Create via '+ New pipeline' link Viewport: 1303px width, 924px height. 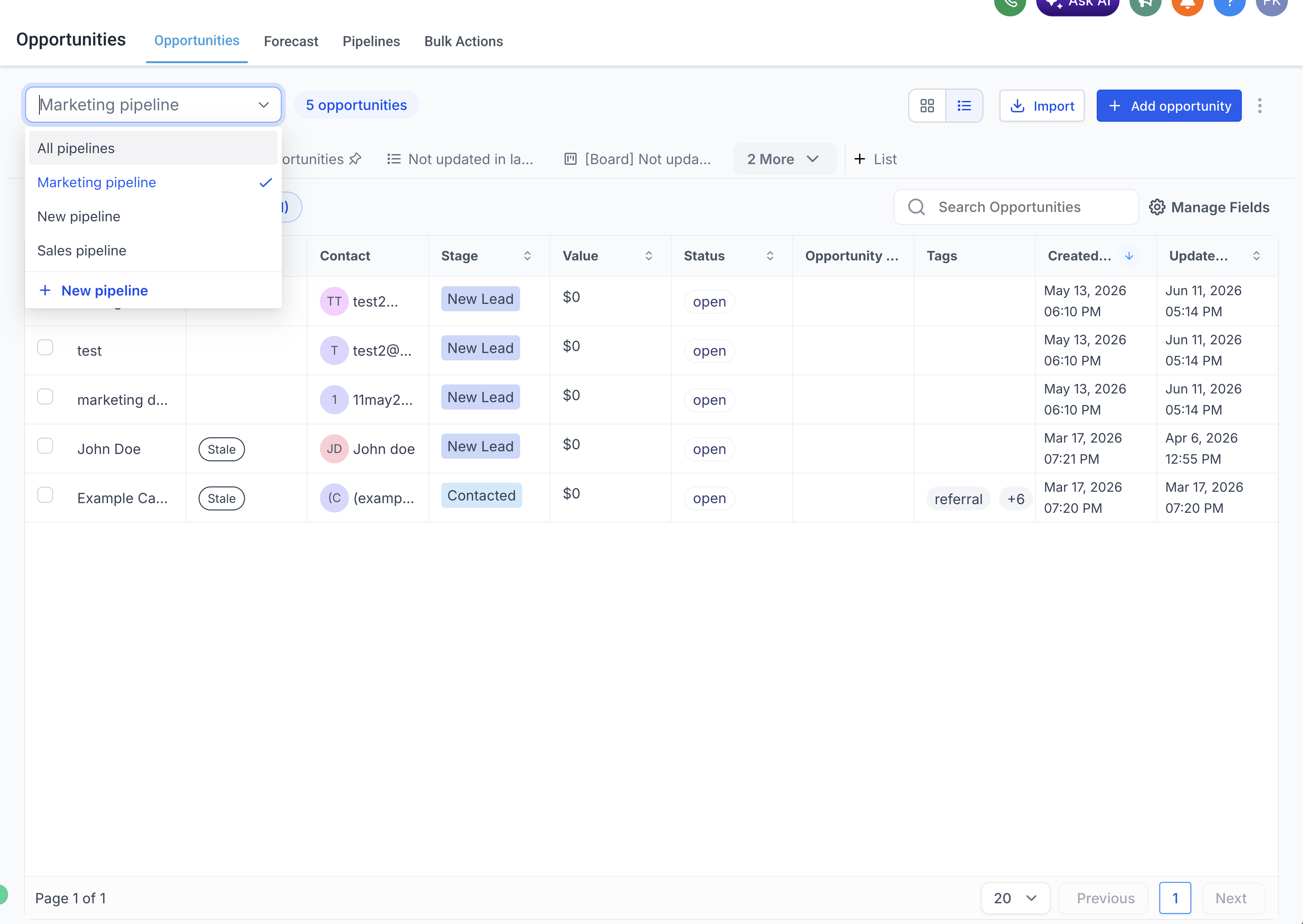pos(93,291)
